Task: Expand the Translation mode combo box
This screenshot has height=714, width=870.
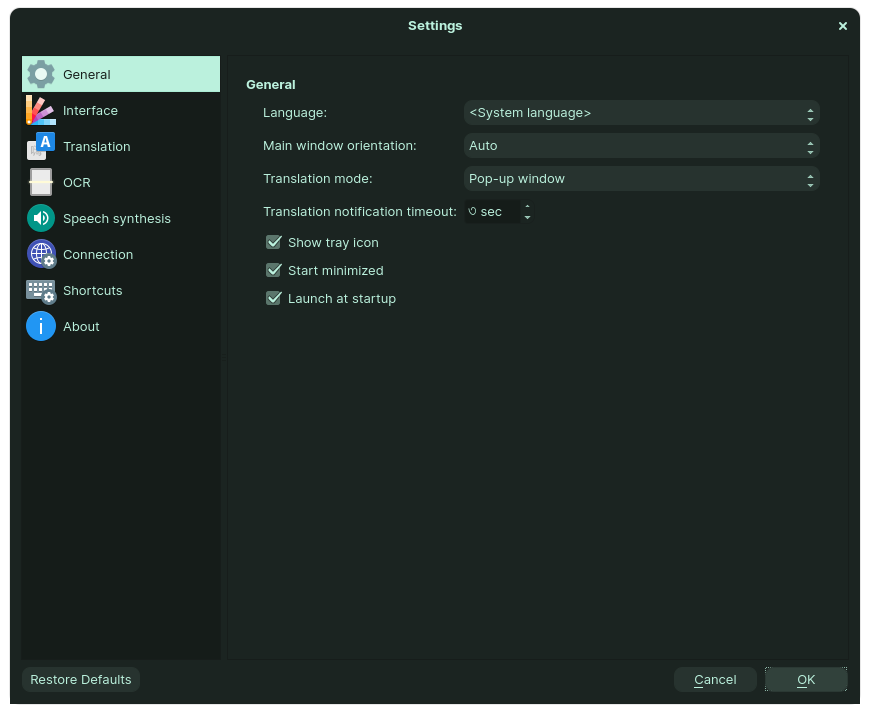Action: click(x=641, y=179)
